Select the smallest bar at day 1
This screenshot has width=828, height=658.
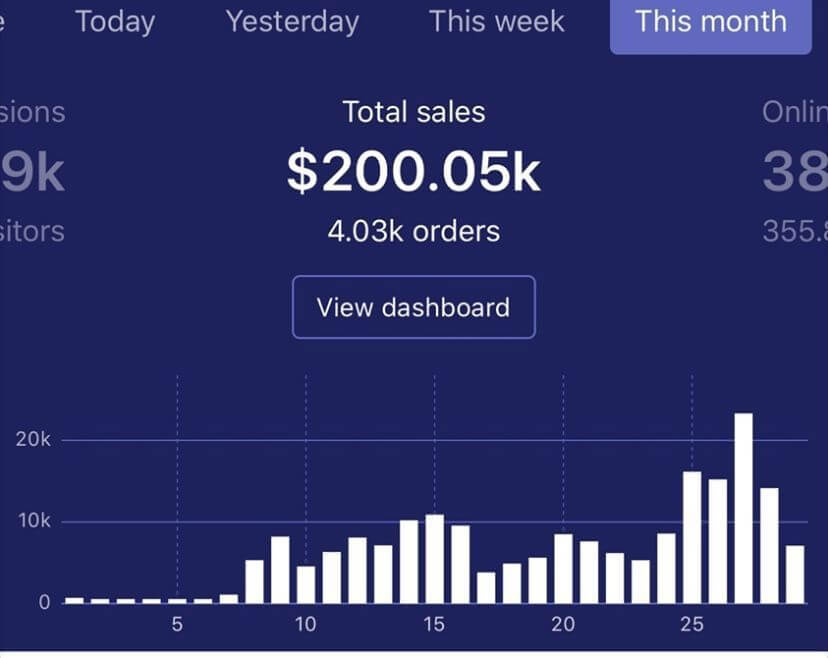72,598
